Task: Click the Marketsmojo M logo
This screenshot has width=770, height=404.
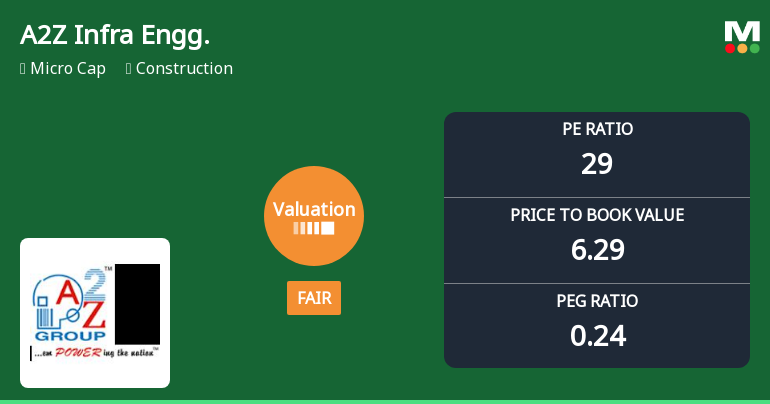Action: 742,31
